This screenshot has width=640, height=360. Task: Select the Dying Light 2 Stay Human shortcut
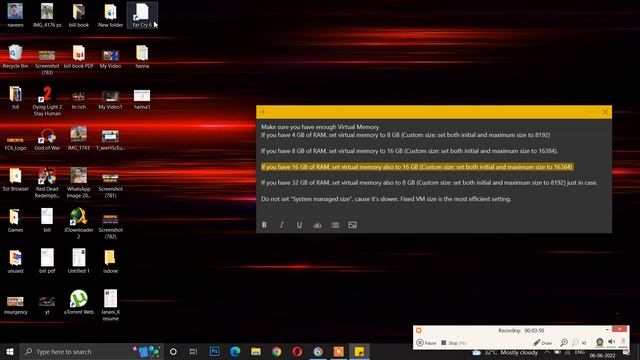47,101
